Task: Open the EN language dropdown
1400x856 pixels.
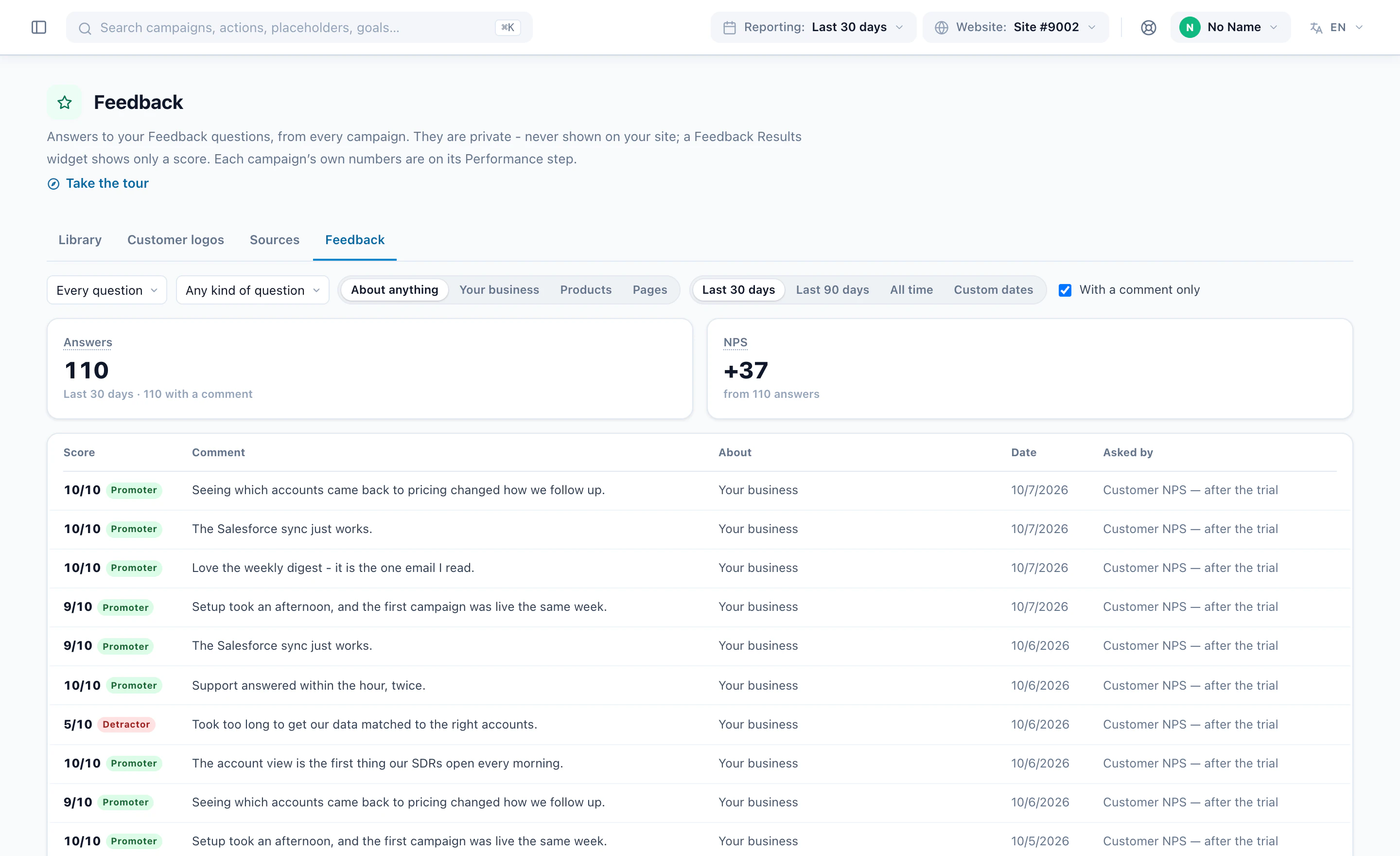Action: click(x=1336, y=27)
